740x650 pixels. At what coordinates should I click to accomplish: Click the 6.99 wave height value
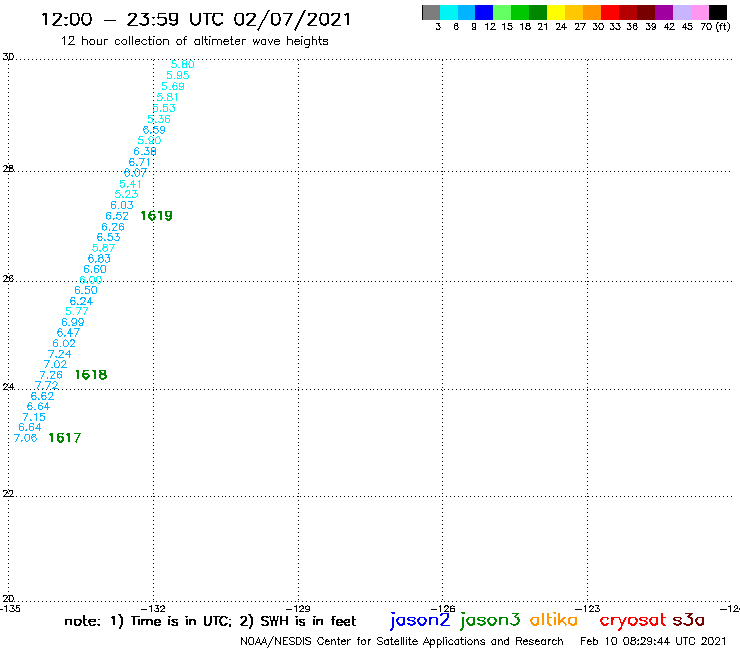[x=73, y=322]
